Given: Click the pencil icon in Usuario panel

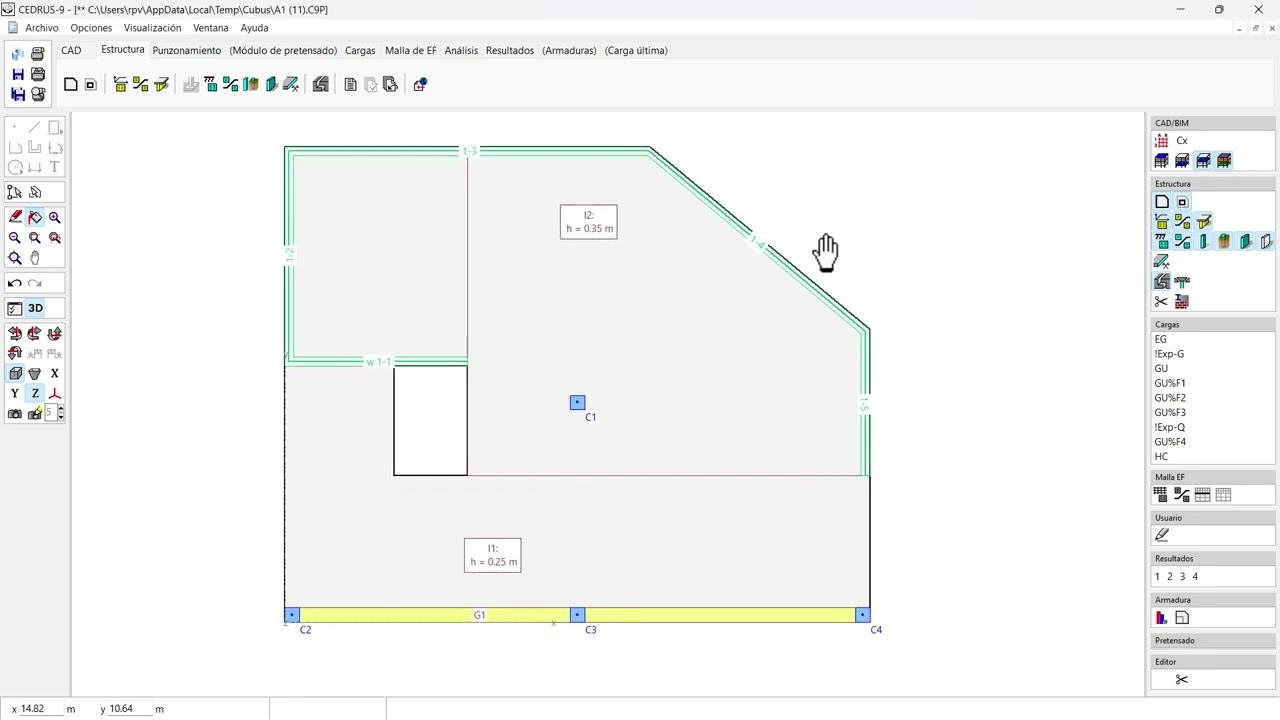Looking at the screenshot, I should [x=1162, y=535].
